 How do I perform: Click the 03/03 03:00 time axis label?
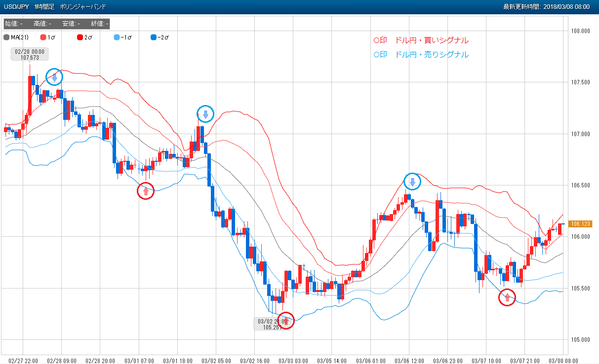[293, 361]
